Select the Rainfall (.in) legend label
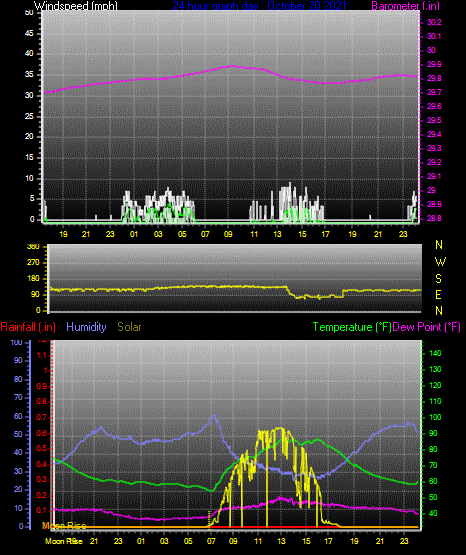The width and height of the screenshot is (466, 555). (x=28, y=327)
